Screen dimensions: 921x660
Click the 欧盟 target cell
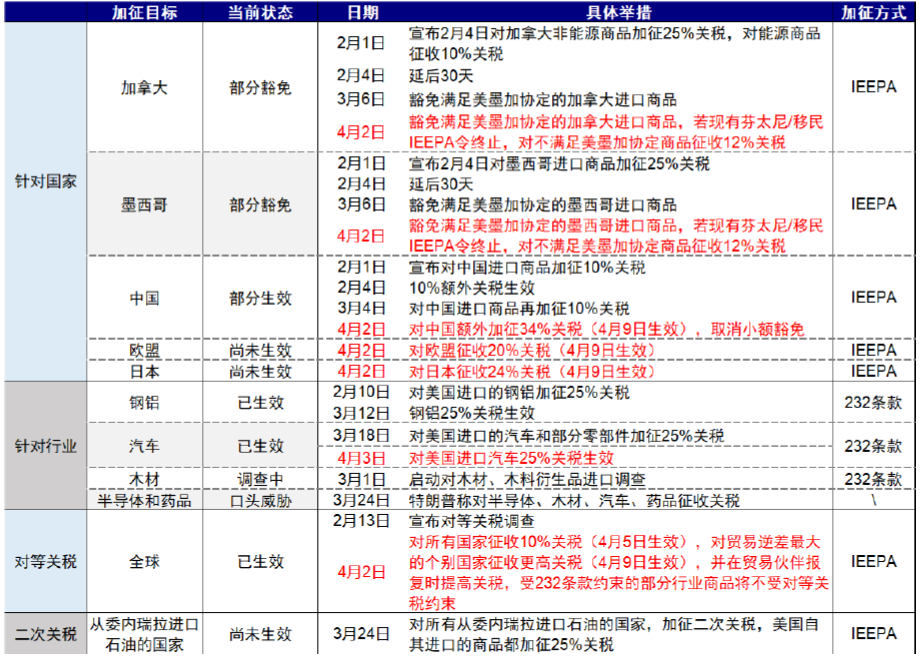(x=144, y=351)
